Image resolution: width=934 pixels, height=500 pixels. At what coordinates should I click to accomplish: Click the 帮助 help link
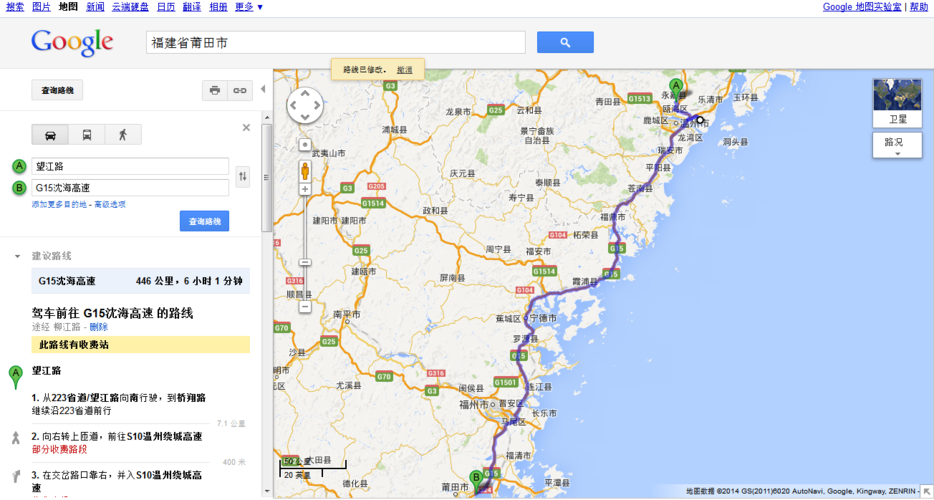[917, 7]
